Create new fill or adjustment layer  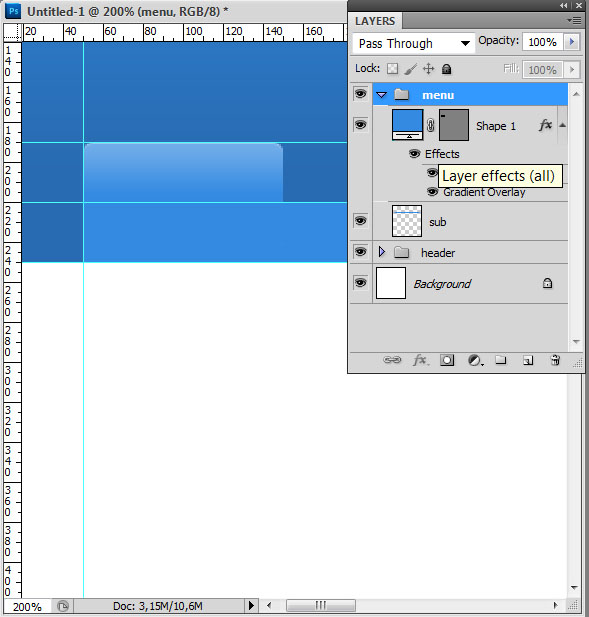coord(475,360)
